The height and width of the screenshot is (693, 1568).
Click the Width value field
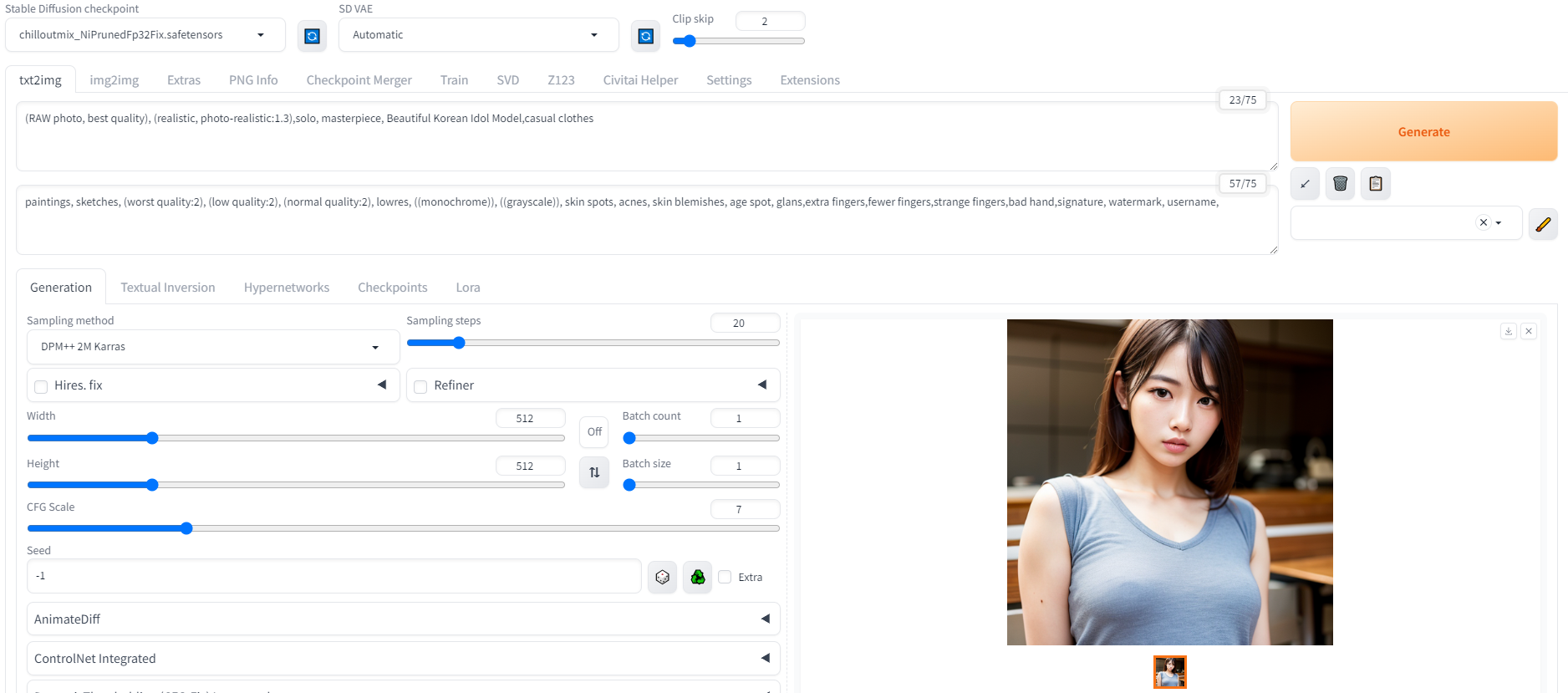coord(530,418)
